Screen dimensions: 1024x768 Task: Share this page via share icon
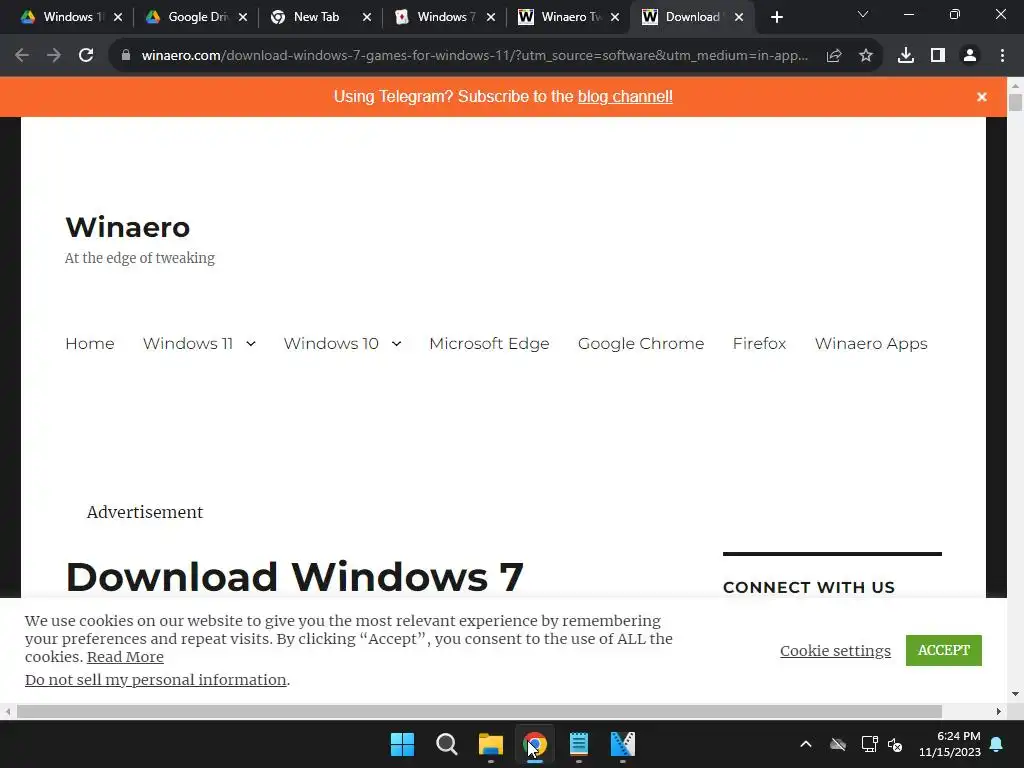pos(834,56)
